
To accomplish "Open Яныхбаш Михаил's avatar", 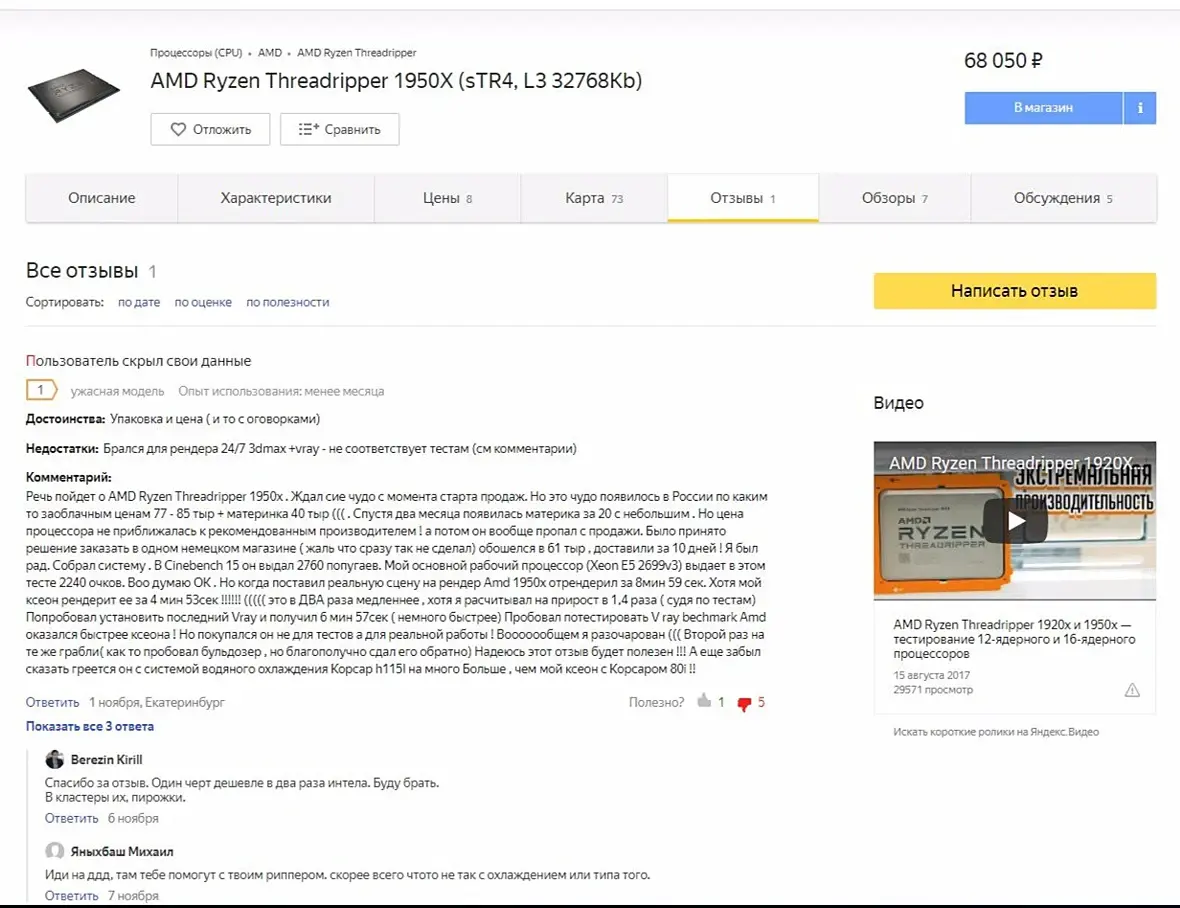I will point(54,851).
